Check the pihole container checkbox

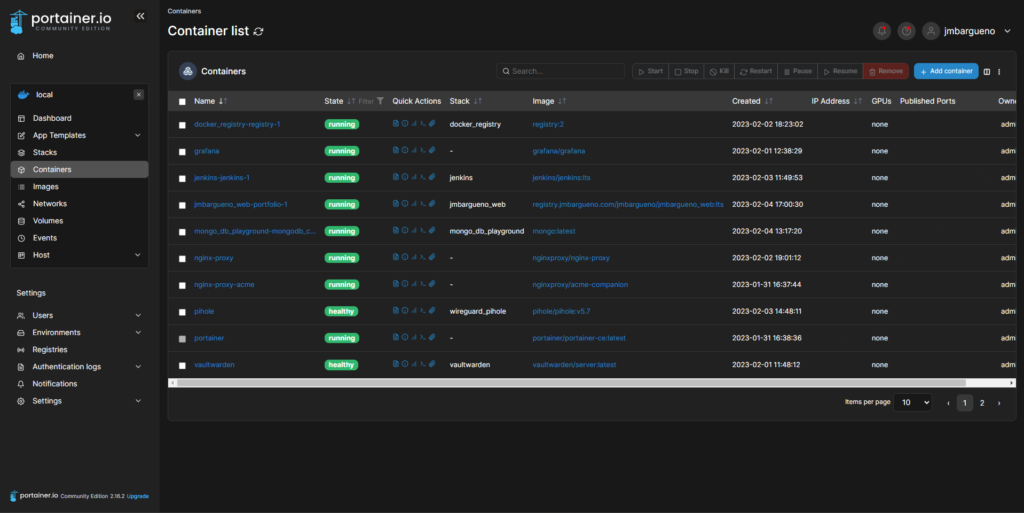click(x=182, y=312)
